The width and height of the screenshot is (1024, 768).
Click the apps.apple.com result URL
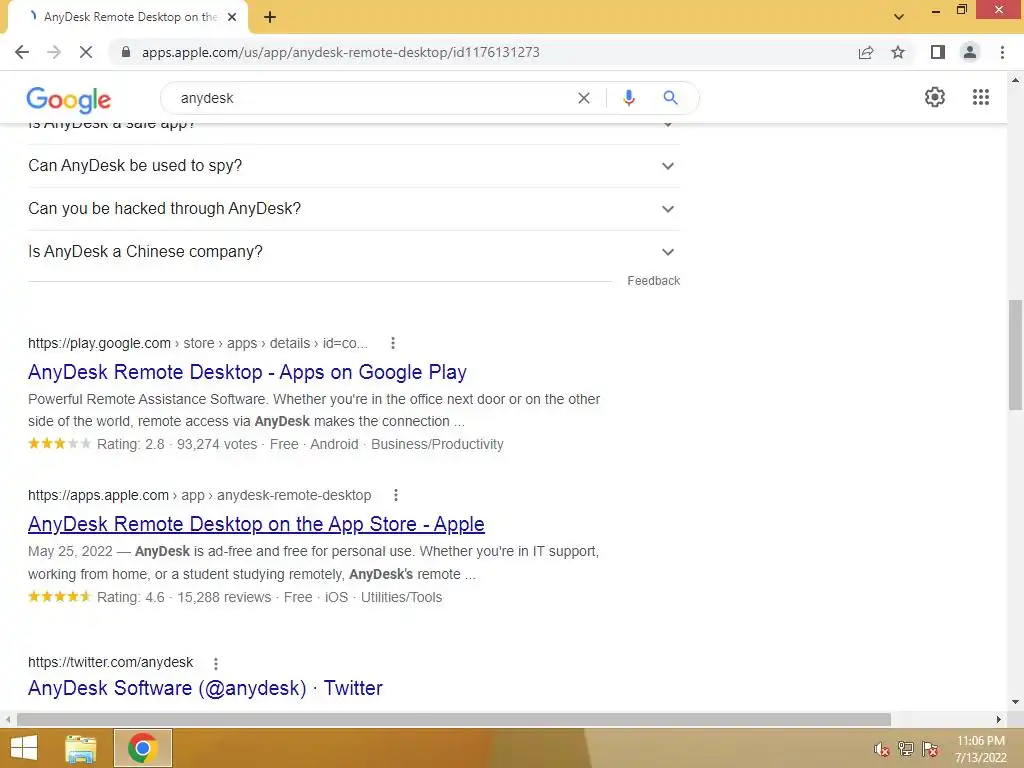(199, 495)
